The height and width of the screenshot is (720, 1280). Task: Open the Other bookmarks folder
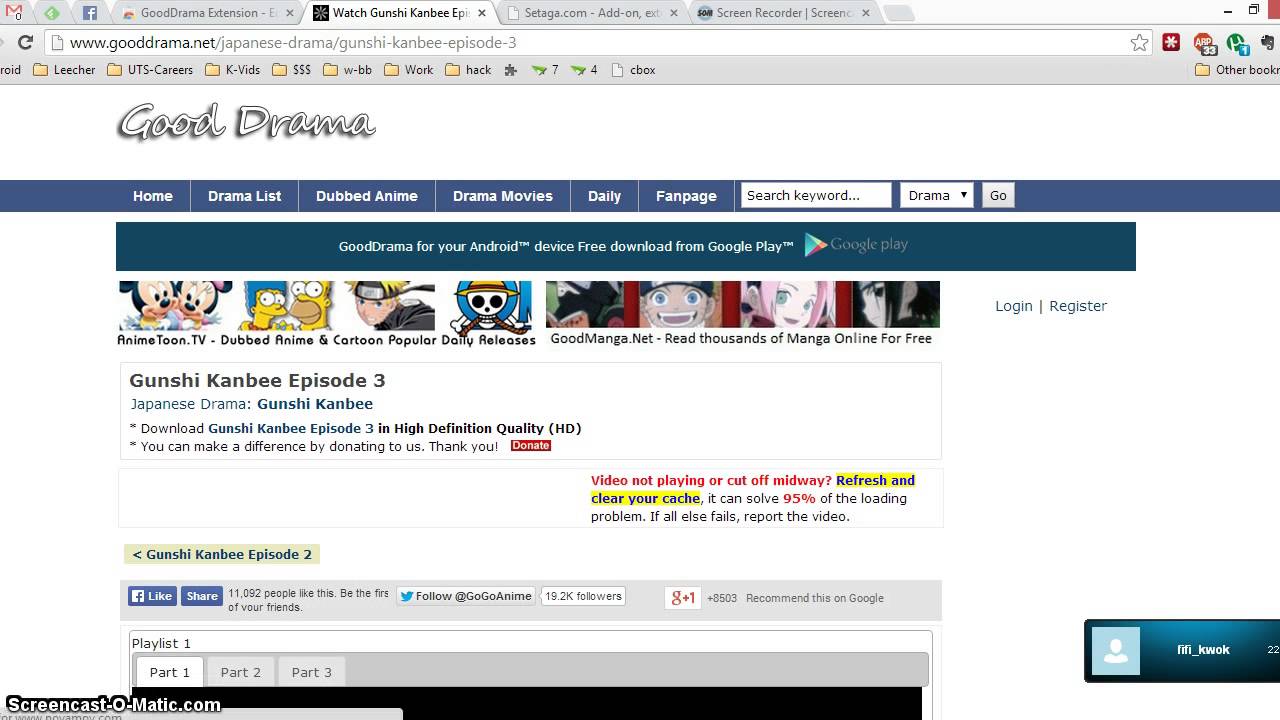[1237, 70]
